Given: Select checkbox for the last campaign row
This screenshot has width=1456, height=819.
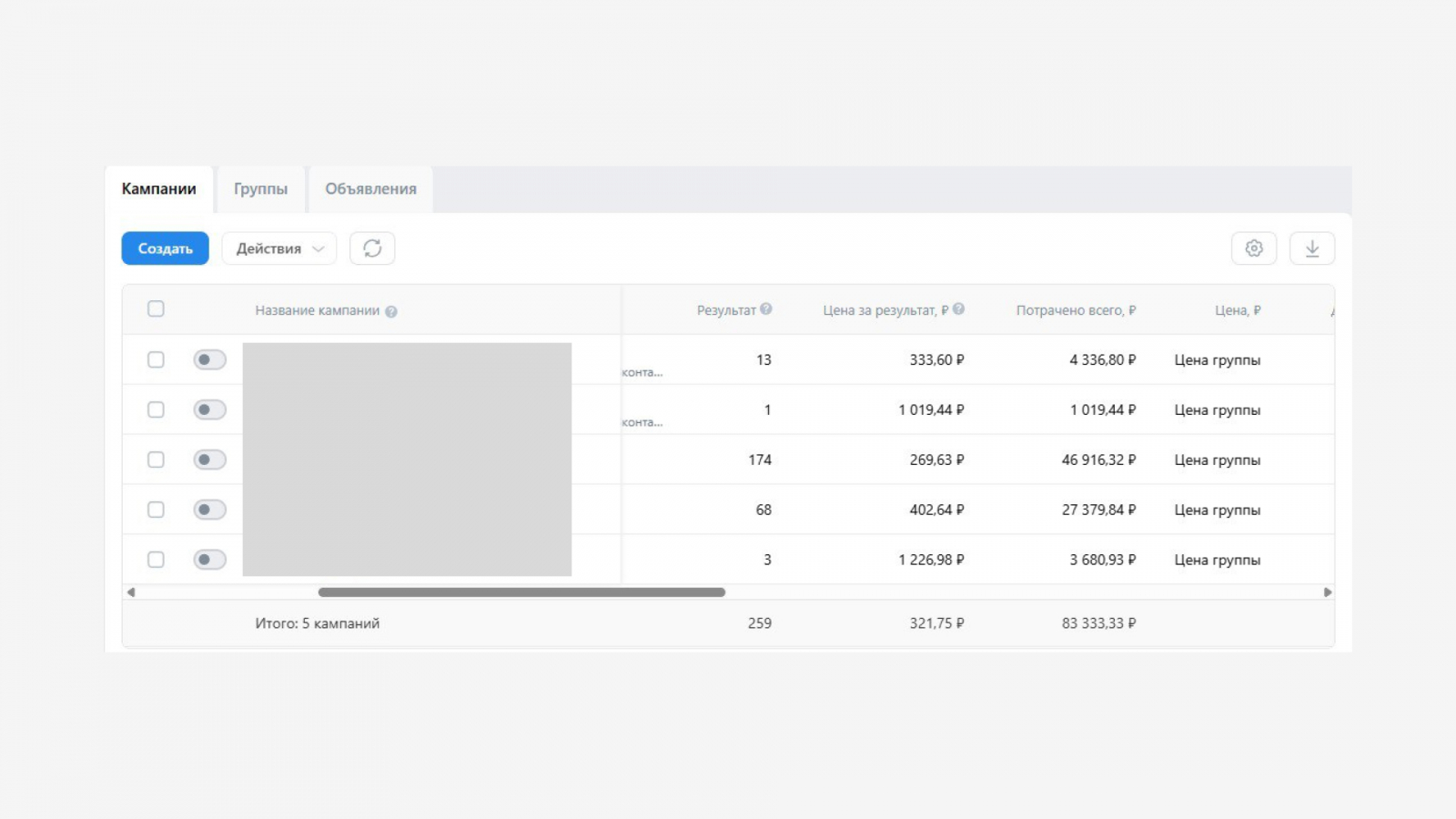Looking at the screenshot, I should [156, 560].
